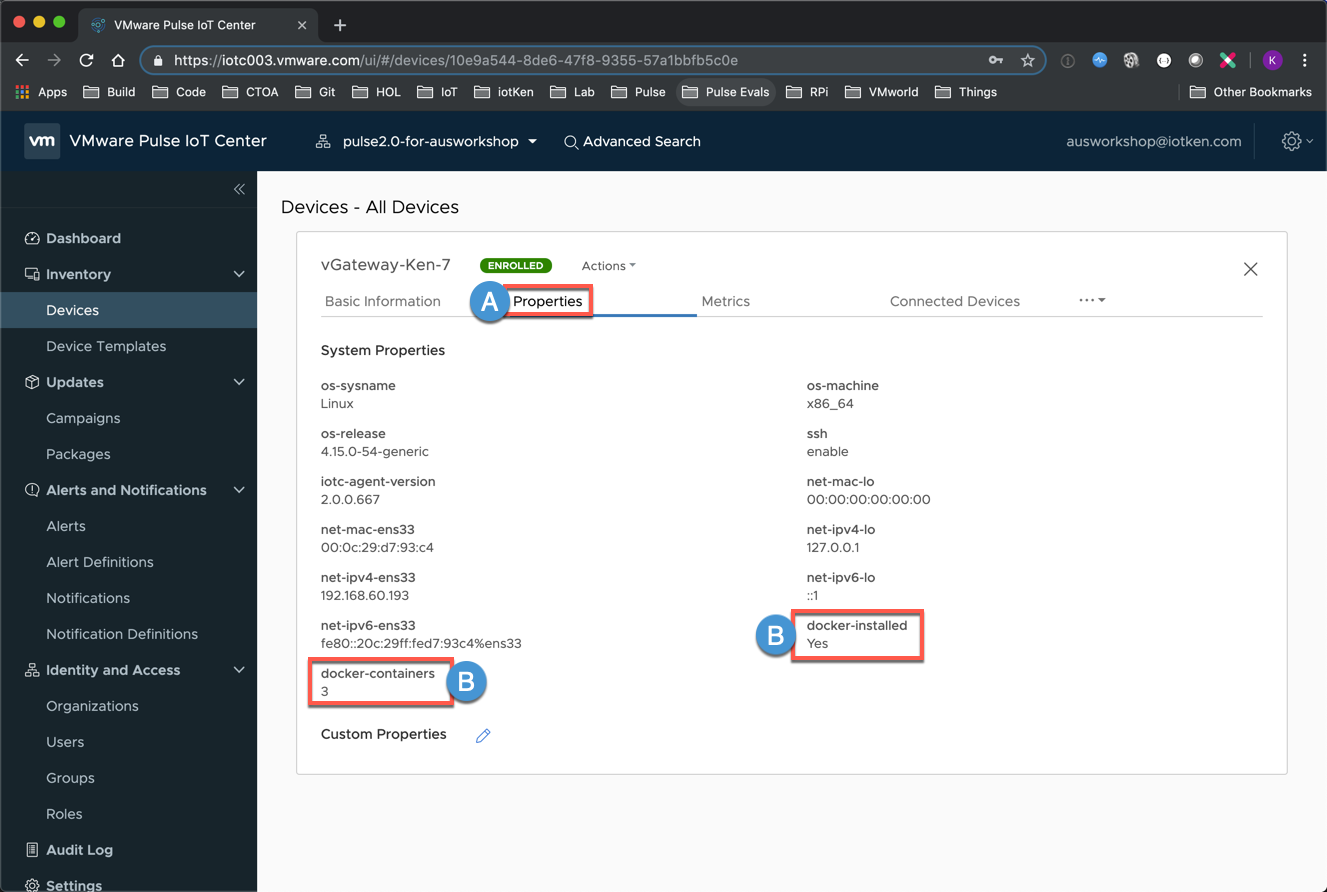Close the vGateway-Ken-7 device panel
The height and width of the screenshot is (892, 1327).
click(x=1250, y=269)
